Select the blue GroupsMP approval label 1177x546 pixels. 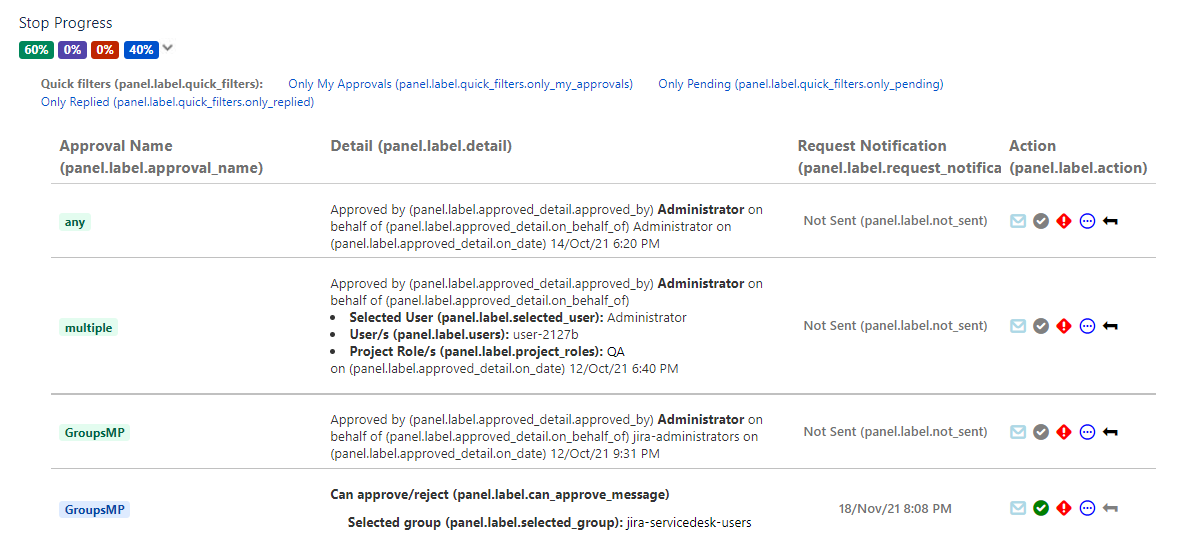(x=94, y=509)
